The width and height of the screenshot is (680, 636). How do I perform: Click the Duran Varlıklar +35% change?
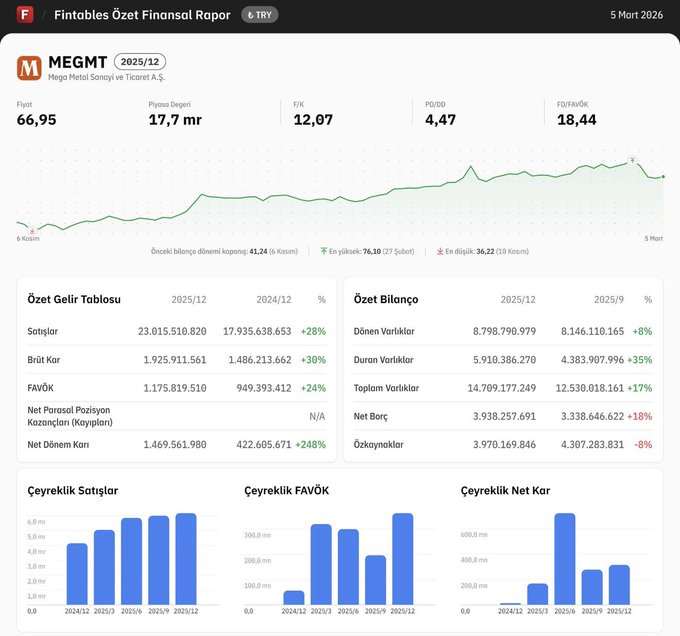(x=640, y=360)
